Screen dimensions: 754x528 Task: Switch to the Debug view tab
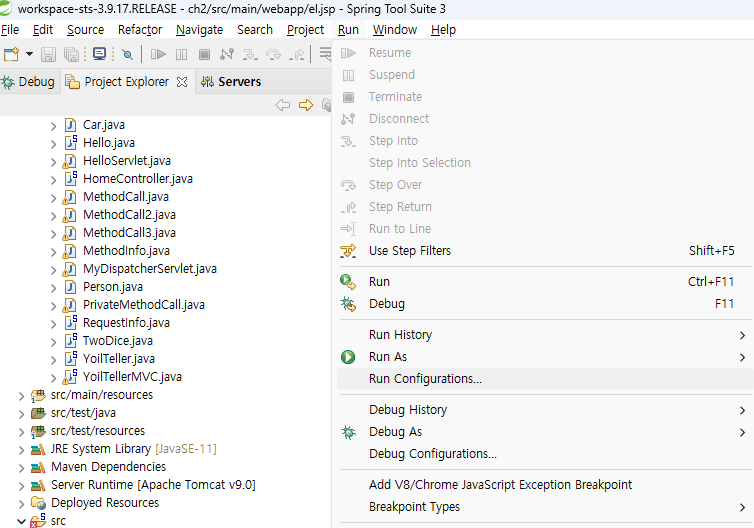[x=28, y=82]
